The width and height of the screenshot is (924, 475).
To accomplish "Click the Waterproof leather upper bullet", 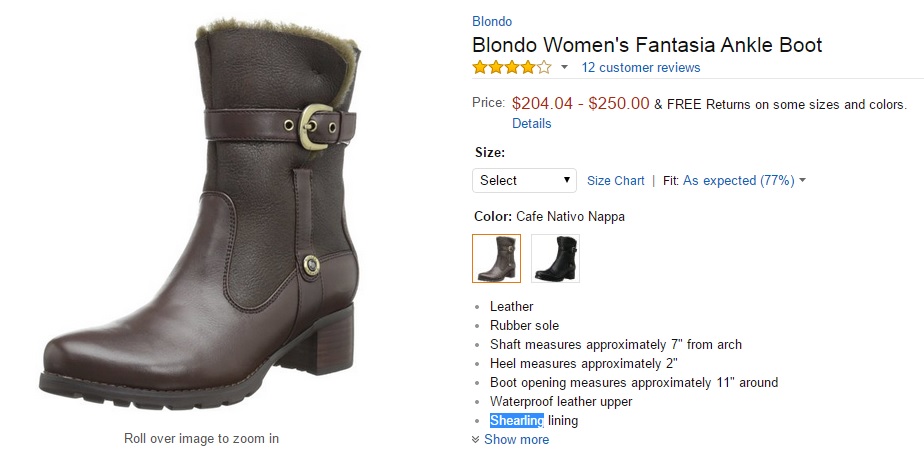I will (x=560, y=402).
